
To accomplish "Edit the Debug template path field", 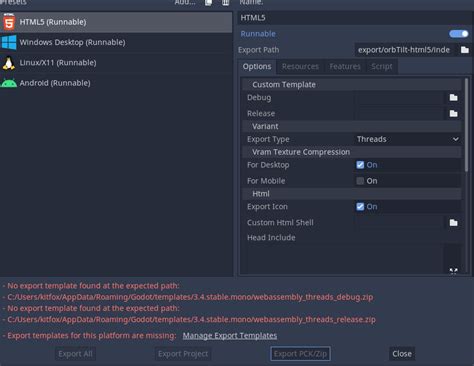I will click(400, 98).
